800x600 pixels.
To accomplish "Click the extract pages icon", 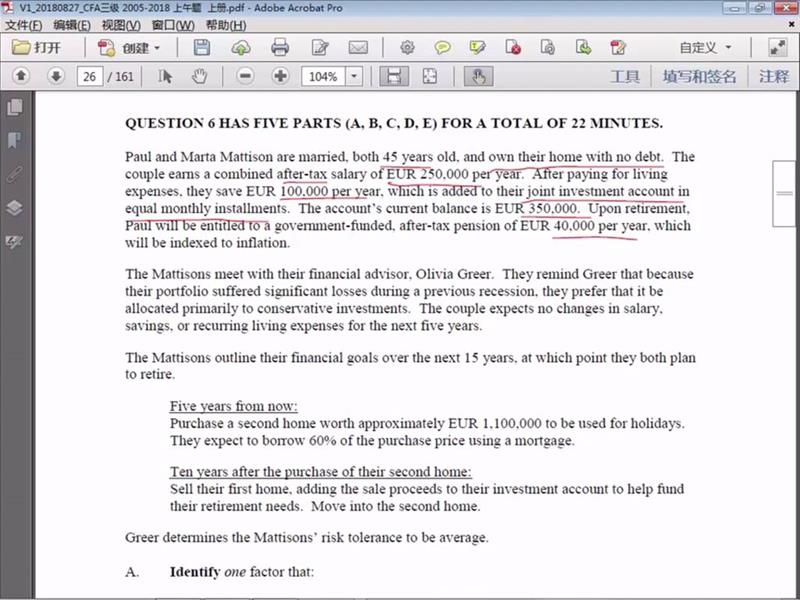I will tap(547, 48).
